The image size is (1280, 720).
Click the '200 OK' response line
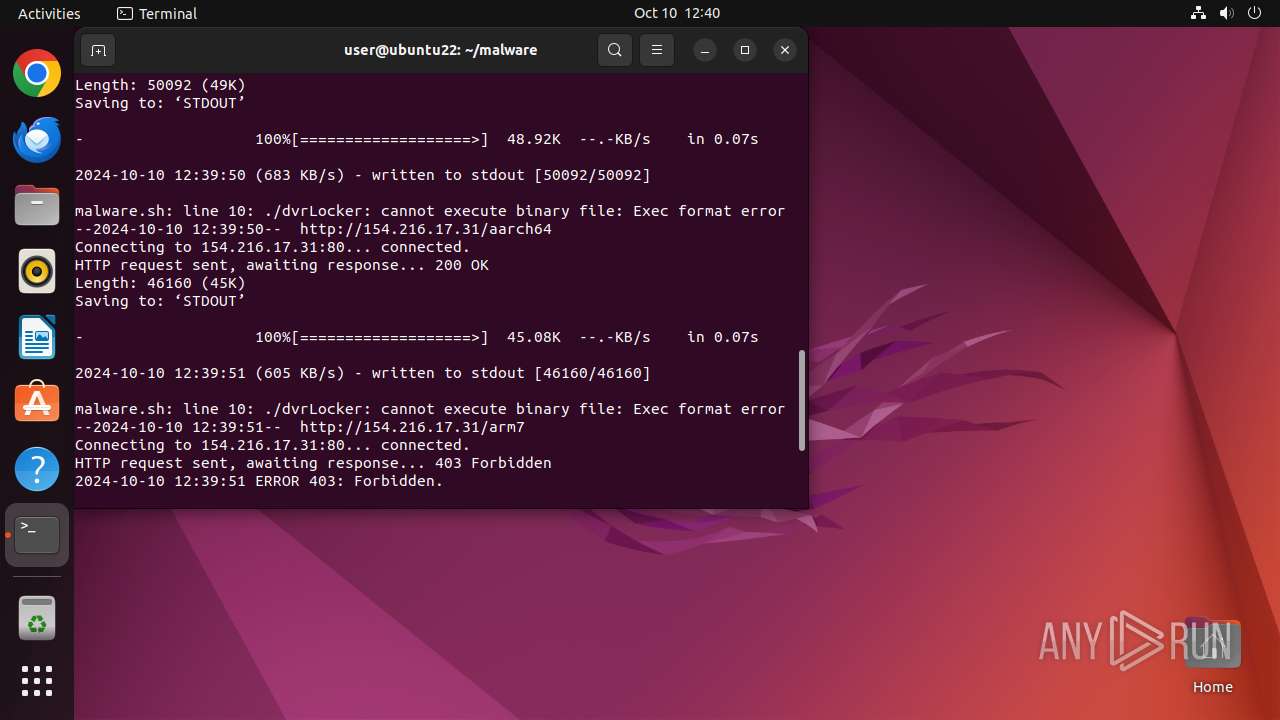(282, 265)
